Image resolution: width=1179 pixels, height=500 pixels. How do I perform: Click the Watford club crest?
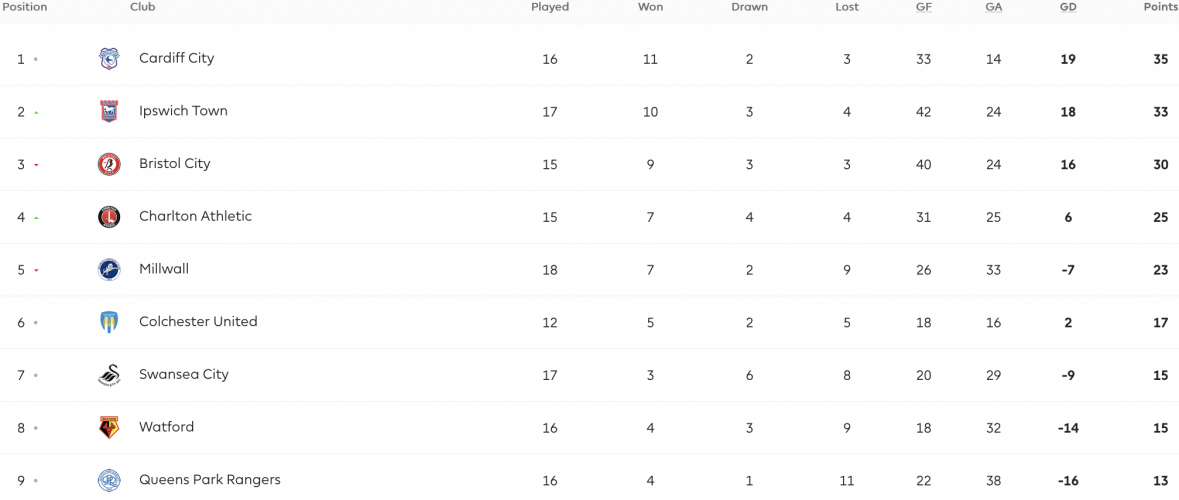tap(109, 427)
